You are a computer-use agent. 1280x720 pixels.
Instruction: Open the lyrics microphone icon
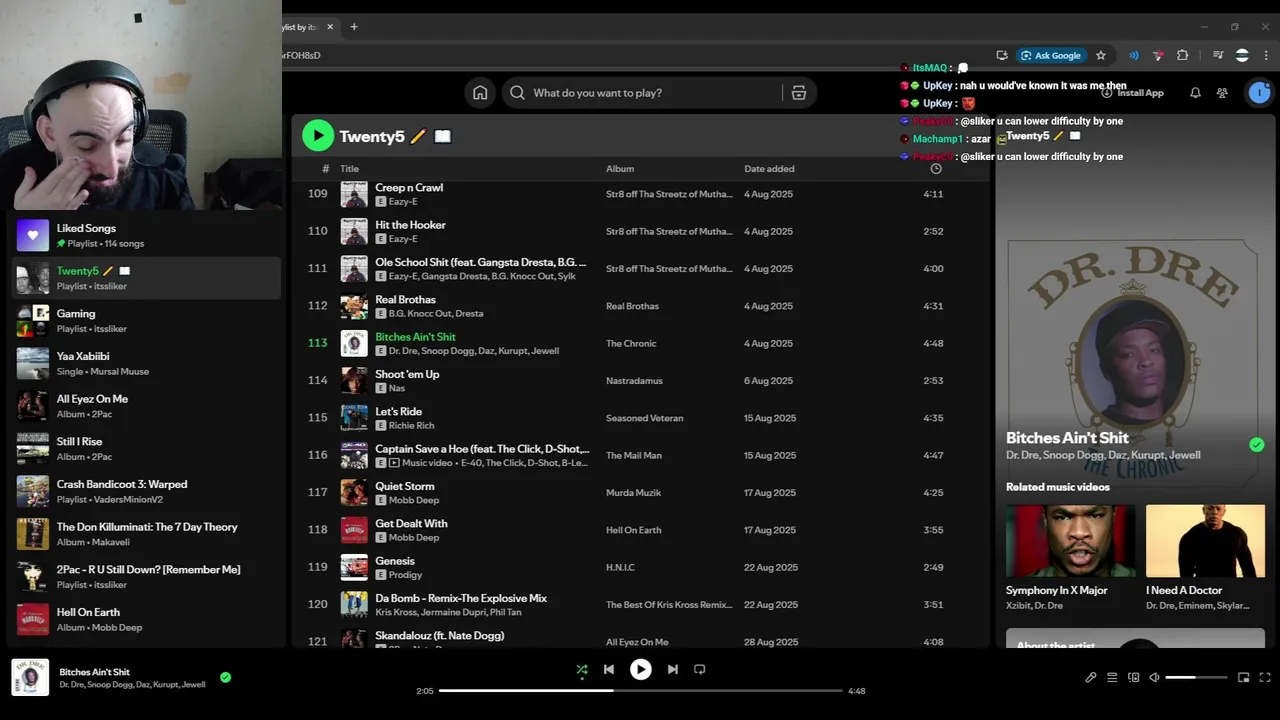pyautogui.click(x=1091, y=678)
